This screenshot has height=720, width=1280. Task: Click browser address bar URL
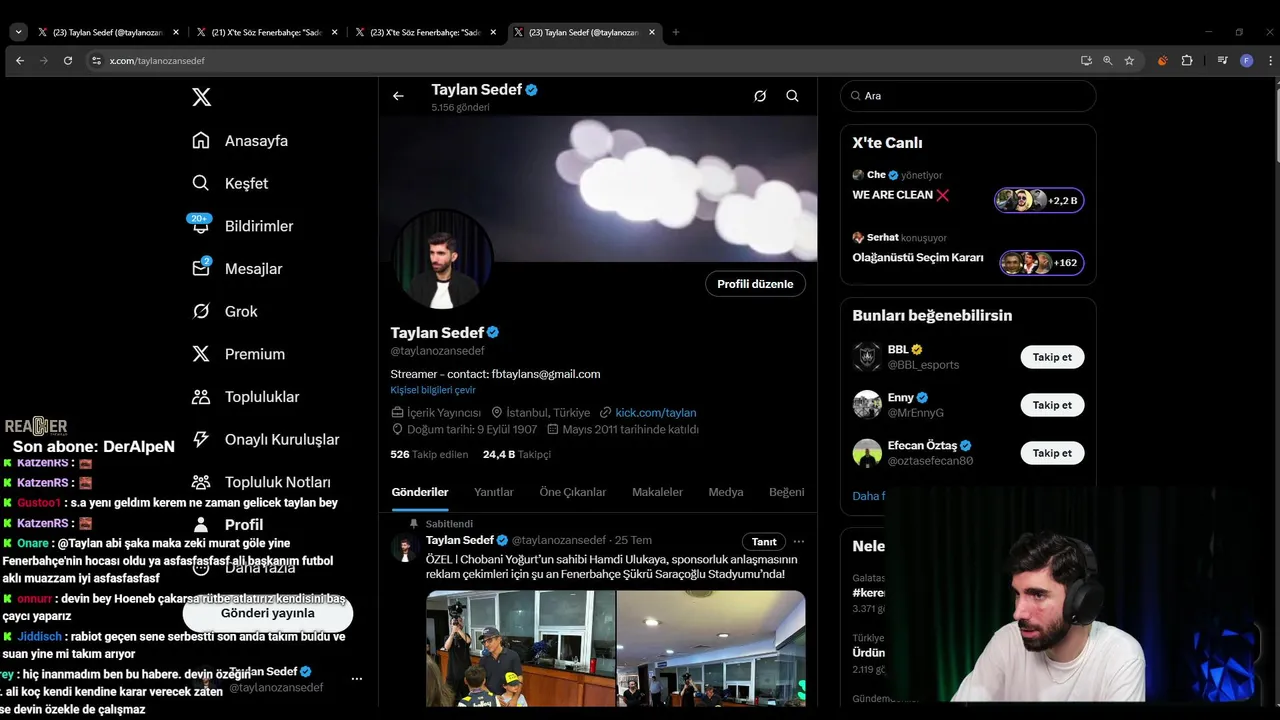[157, 60]
